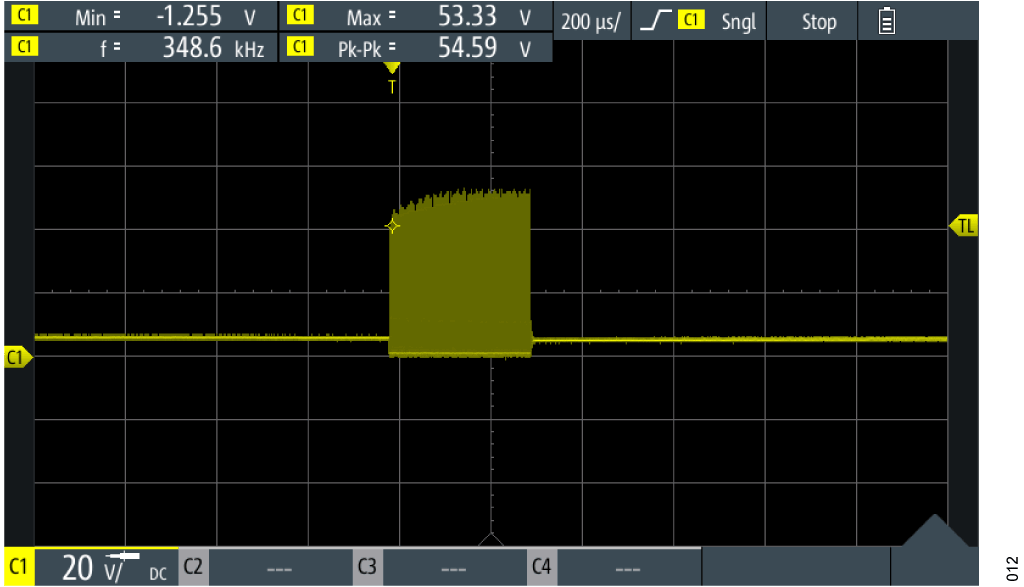Viewport: 1024px width, 587px height.
Task: Click the bottom center time reference triangle
Action: point(491,539)
